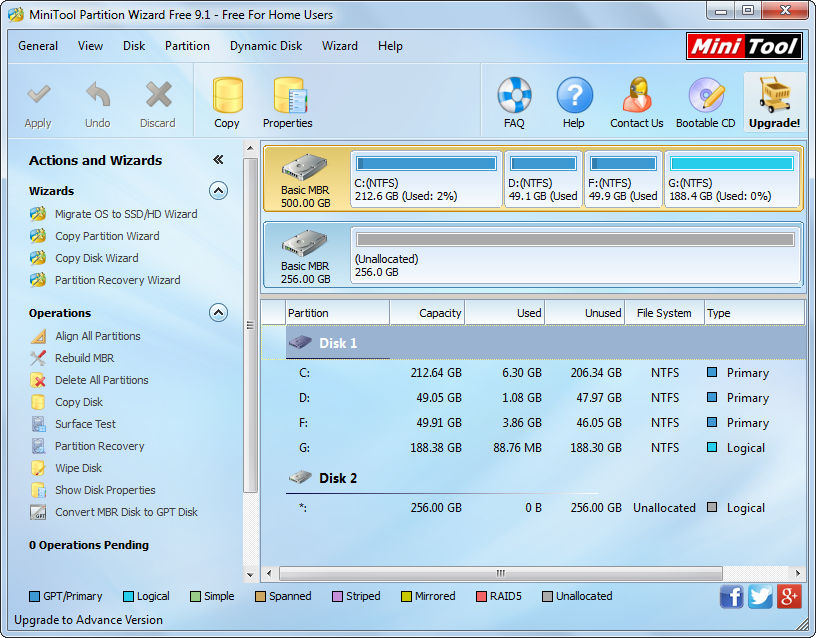The height and width of the screenshot is (638, 816).
Task: Select the G:(NTFS) partition block in disk map
Action: tap(731, 180)
